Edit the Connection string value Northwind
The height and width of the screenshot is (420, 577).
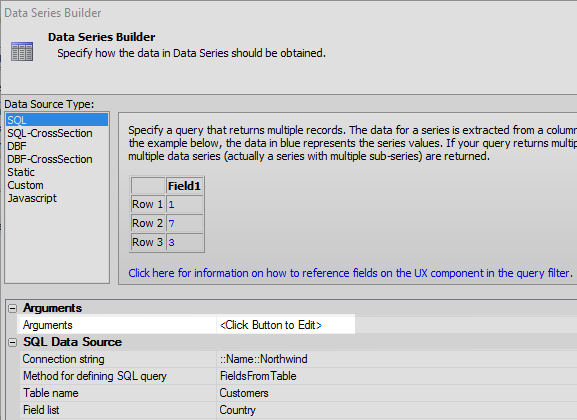tap(263, 359)
